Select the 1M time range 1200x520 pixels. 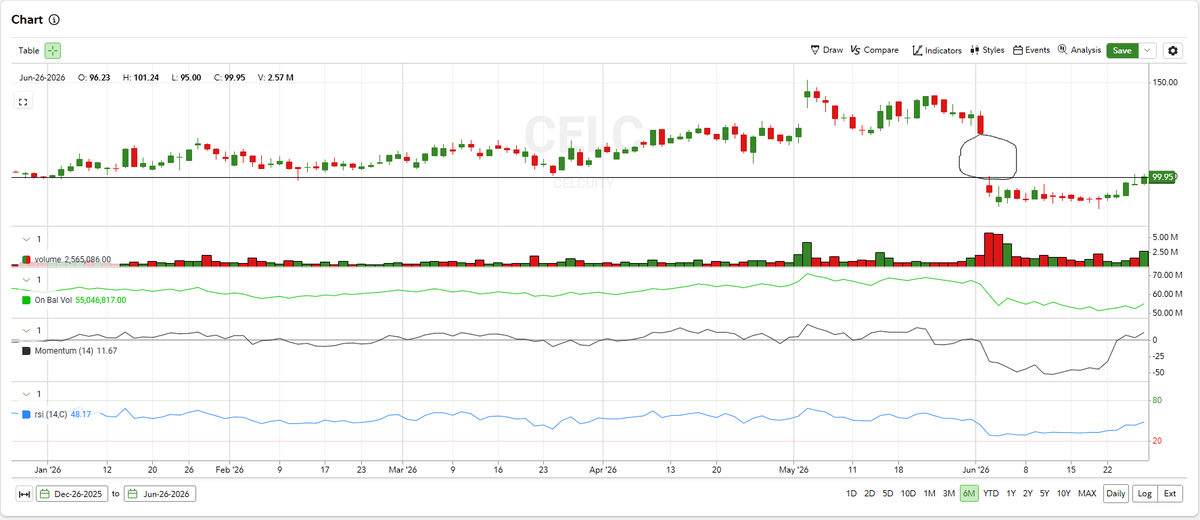(x=929, y=494)
